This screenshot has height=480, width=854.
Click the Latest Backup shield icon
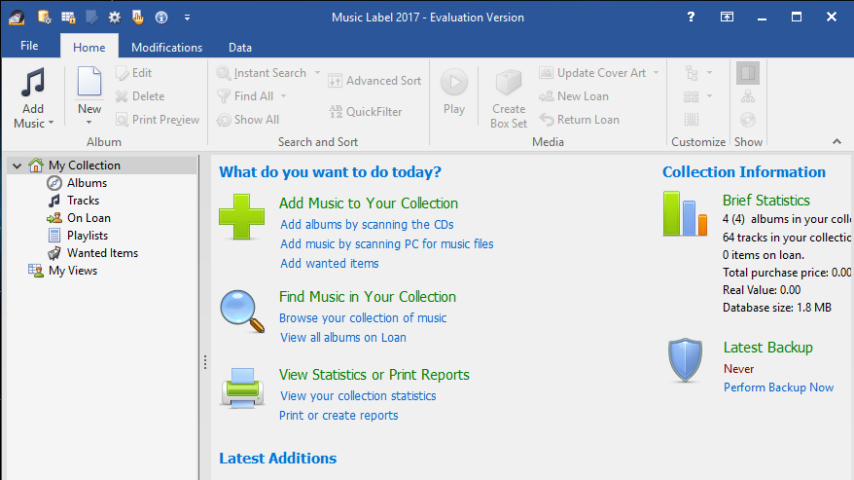tap(685, 360)
